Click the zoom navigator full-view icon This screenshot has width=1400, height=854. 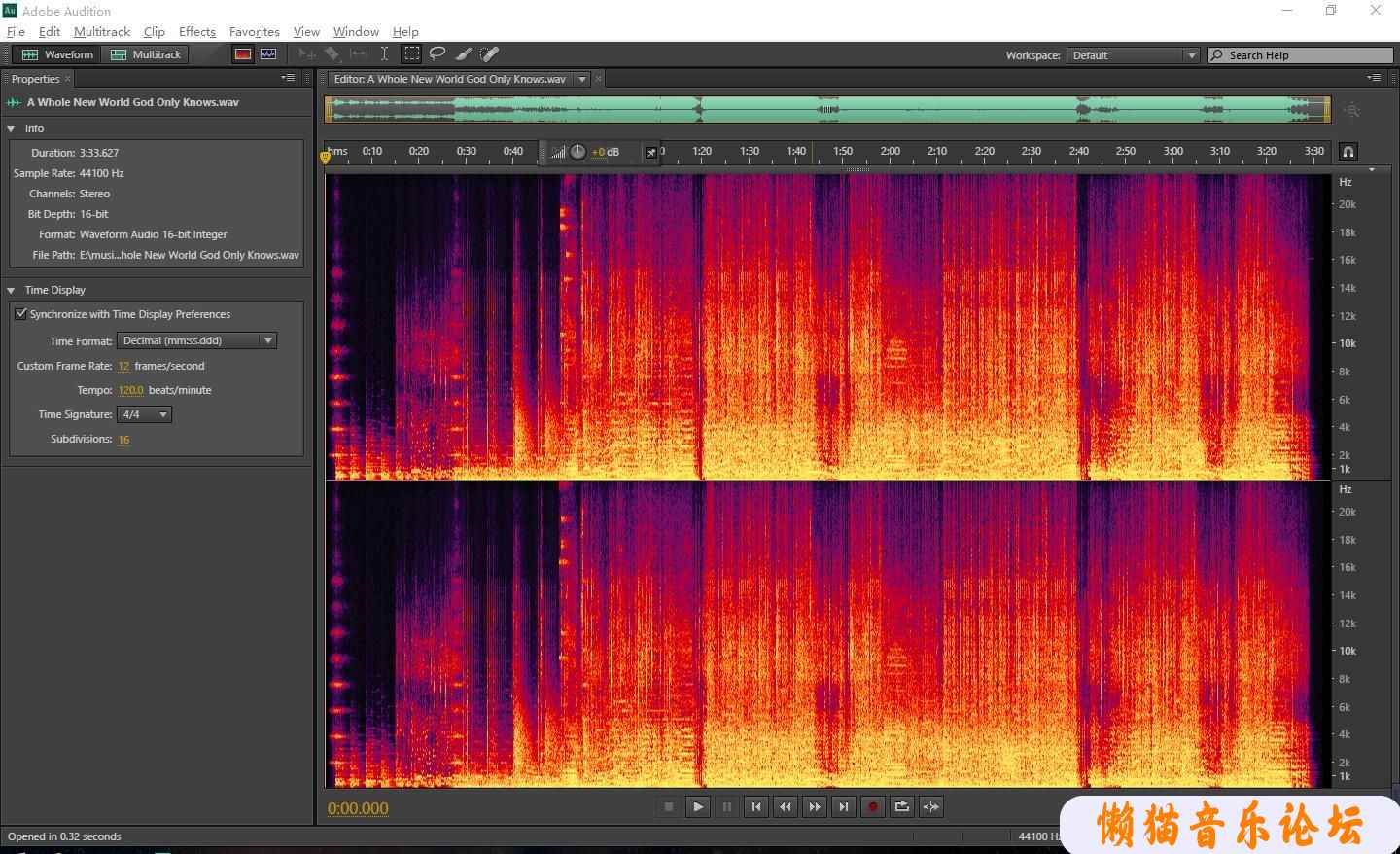coord(1351,110)
